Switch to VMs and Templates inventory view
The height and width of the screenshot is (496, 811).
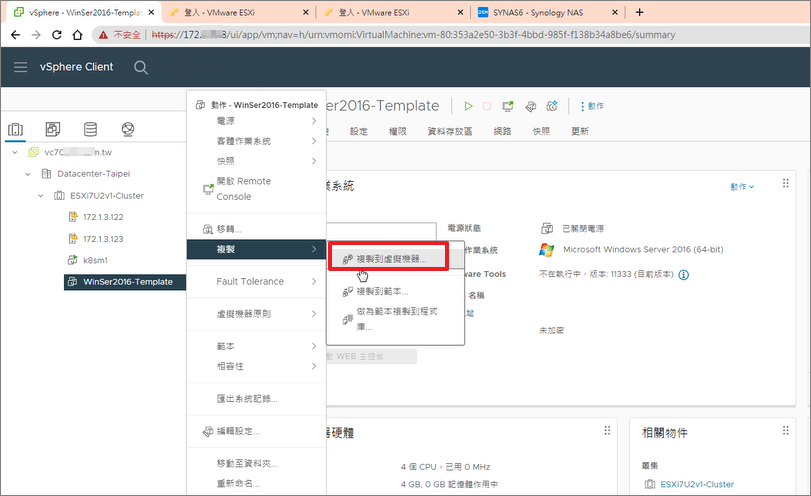point(53,129)
